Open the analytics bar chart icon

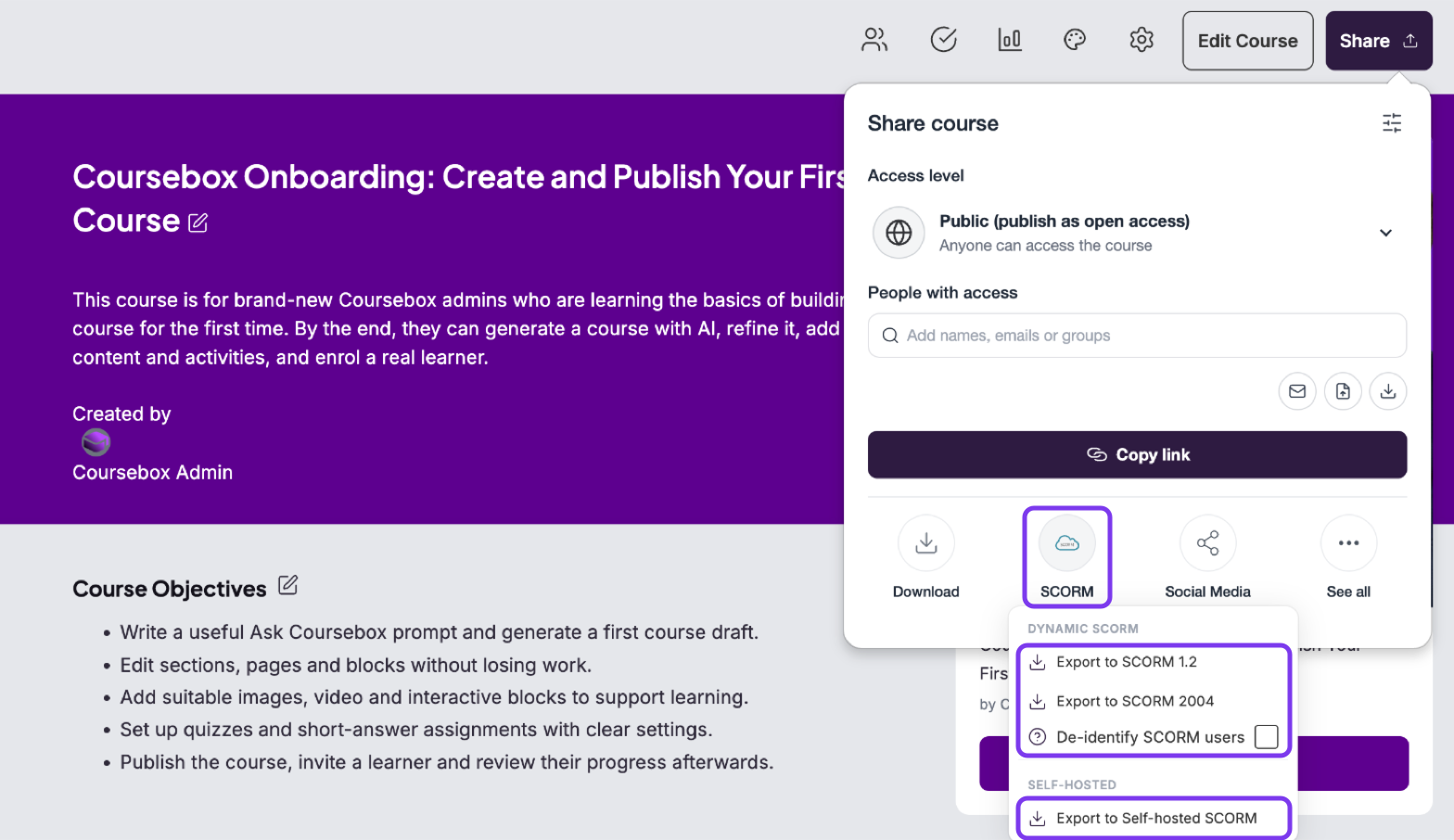pos(1010,40)
